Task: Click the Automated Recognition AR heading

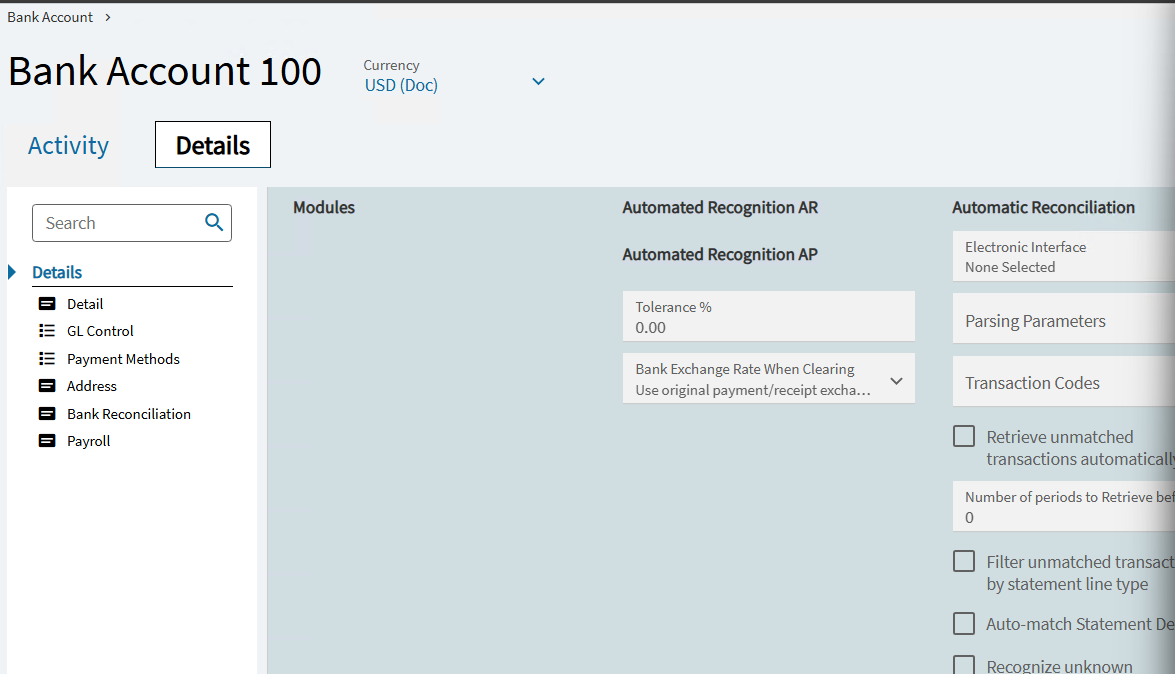Action: tap(720, 208)
